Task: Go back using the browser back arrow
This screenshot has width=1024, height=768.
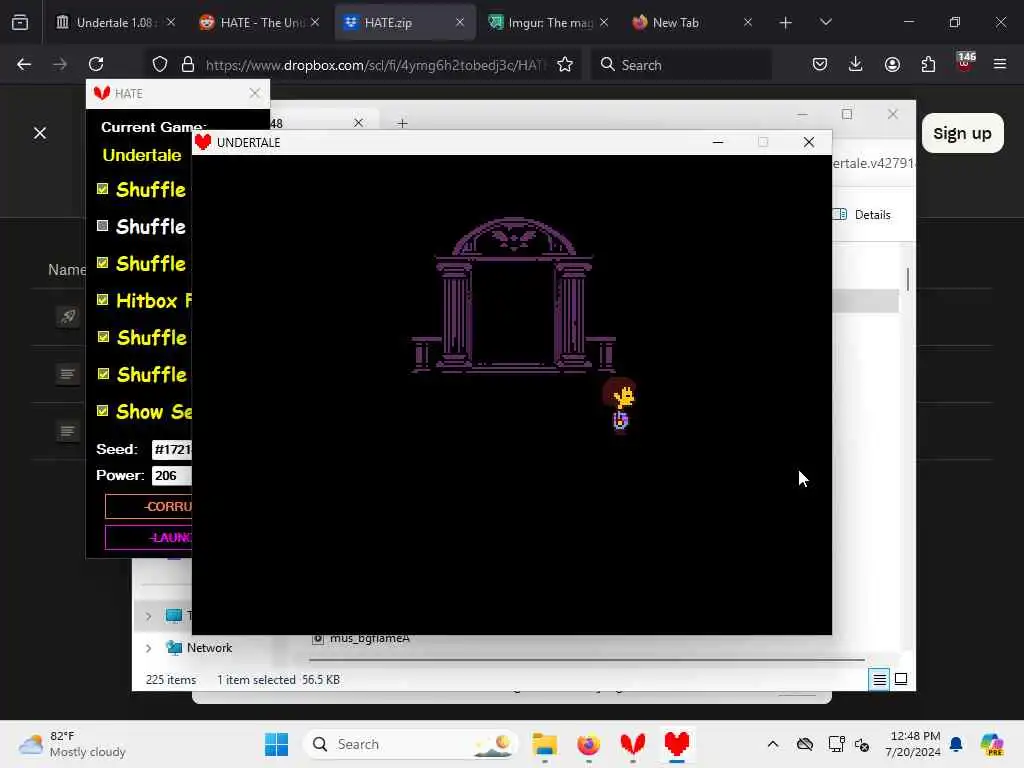Action: coord(24,64)
